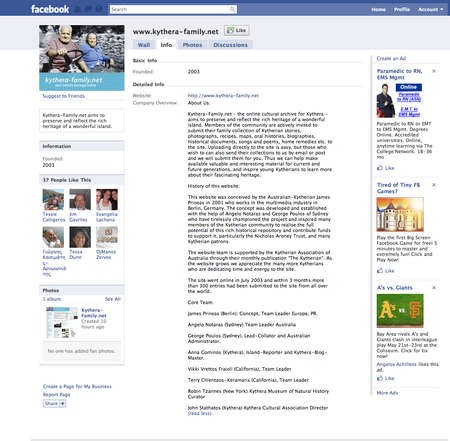
Task: Open the Photos tab
Action: pos(192,45)
